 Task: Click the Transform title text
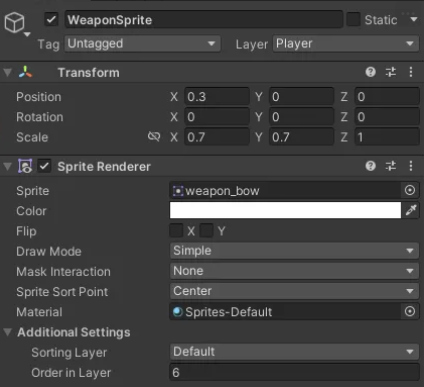tap(89, 72)
